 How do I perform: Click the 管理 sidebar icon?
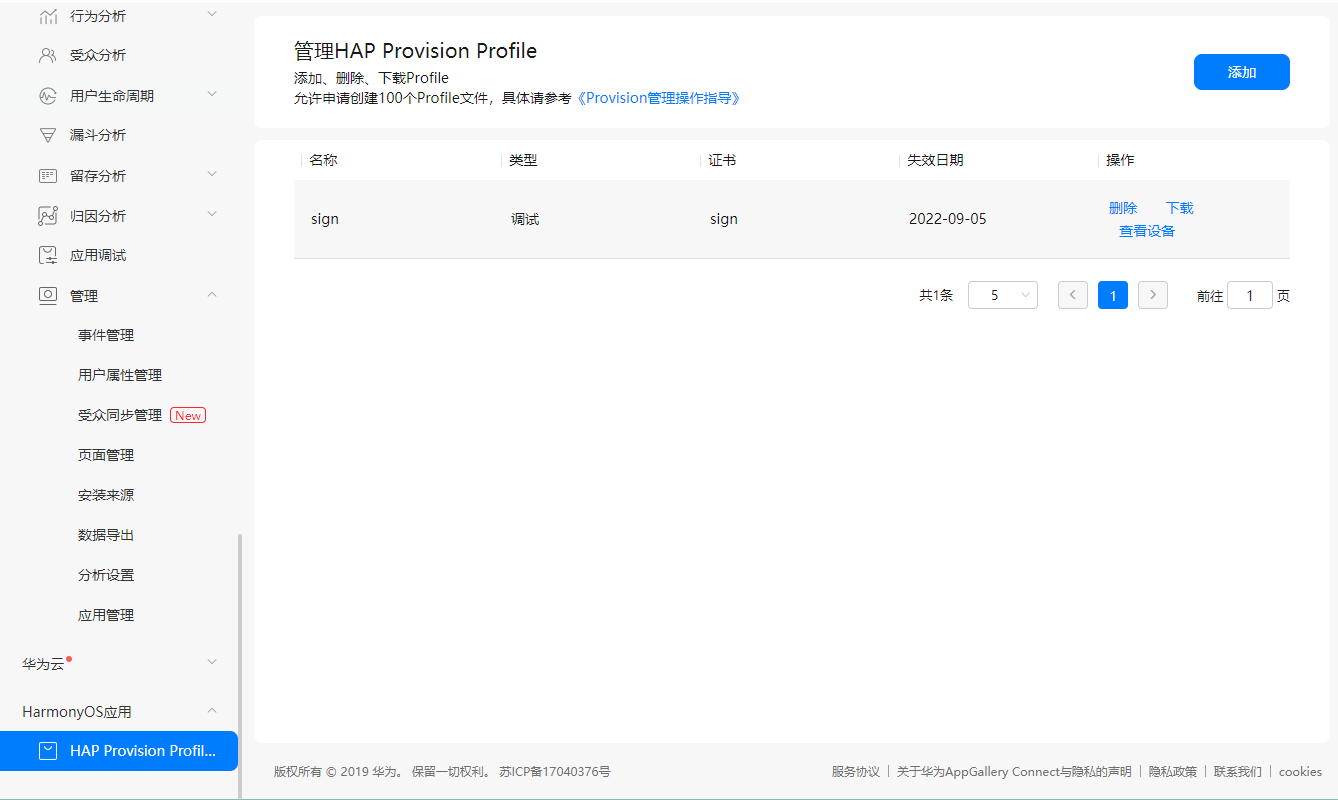tap(48, 295)
